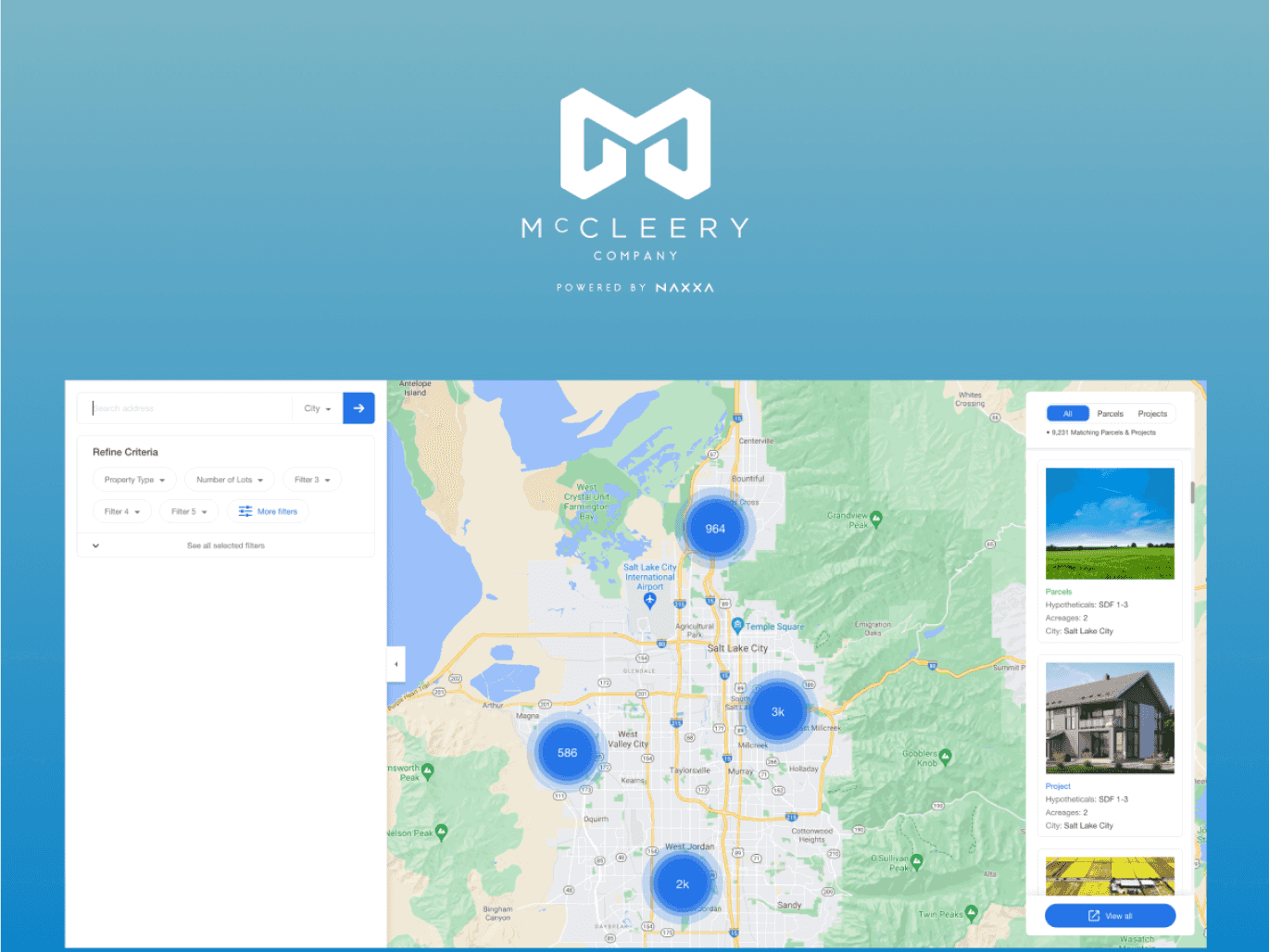The width and height of the screenshot is (1269, 952).
Task: Click the Farnsworth Peak map pin
Action: 427,771
